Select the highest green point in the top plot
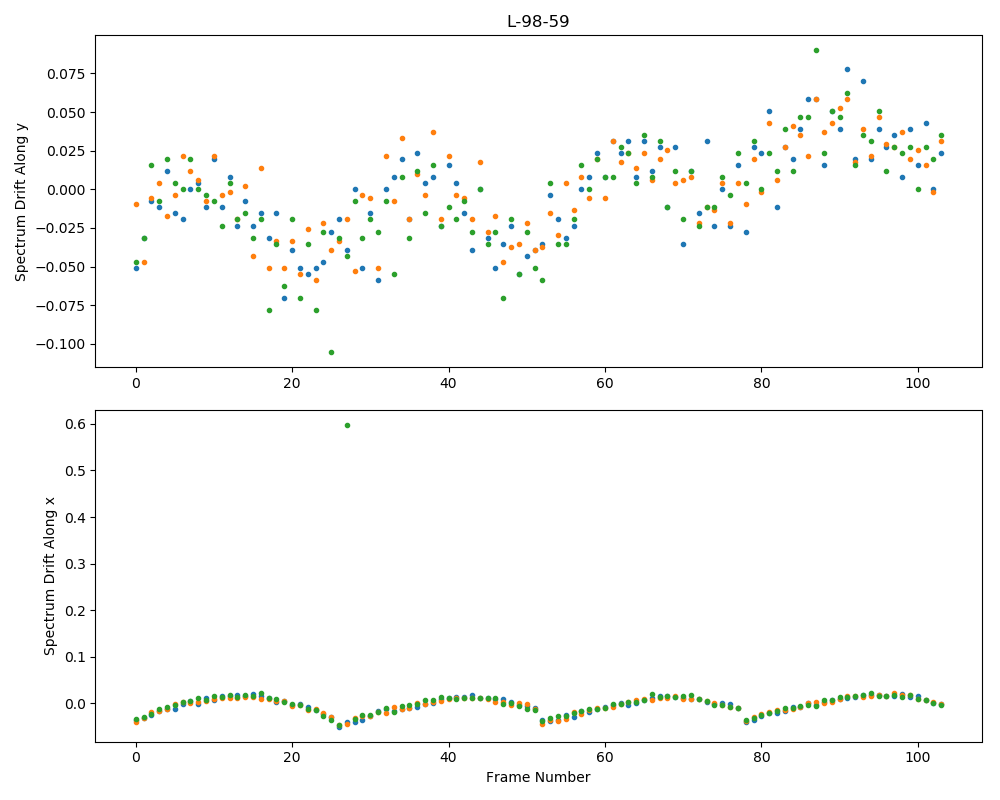The image size is (1000, 800). coord(816,50)
